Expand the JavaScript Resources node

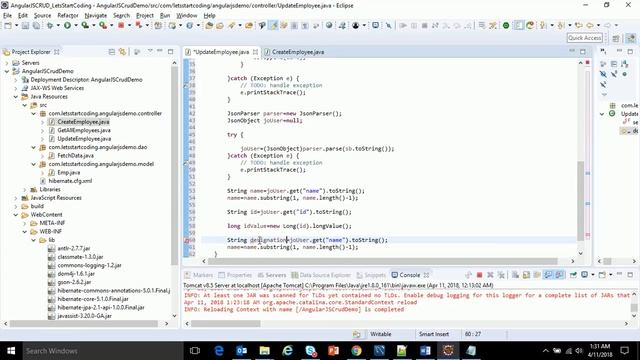coord(16,198)
